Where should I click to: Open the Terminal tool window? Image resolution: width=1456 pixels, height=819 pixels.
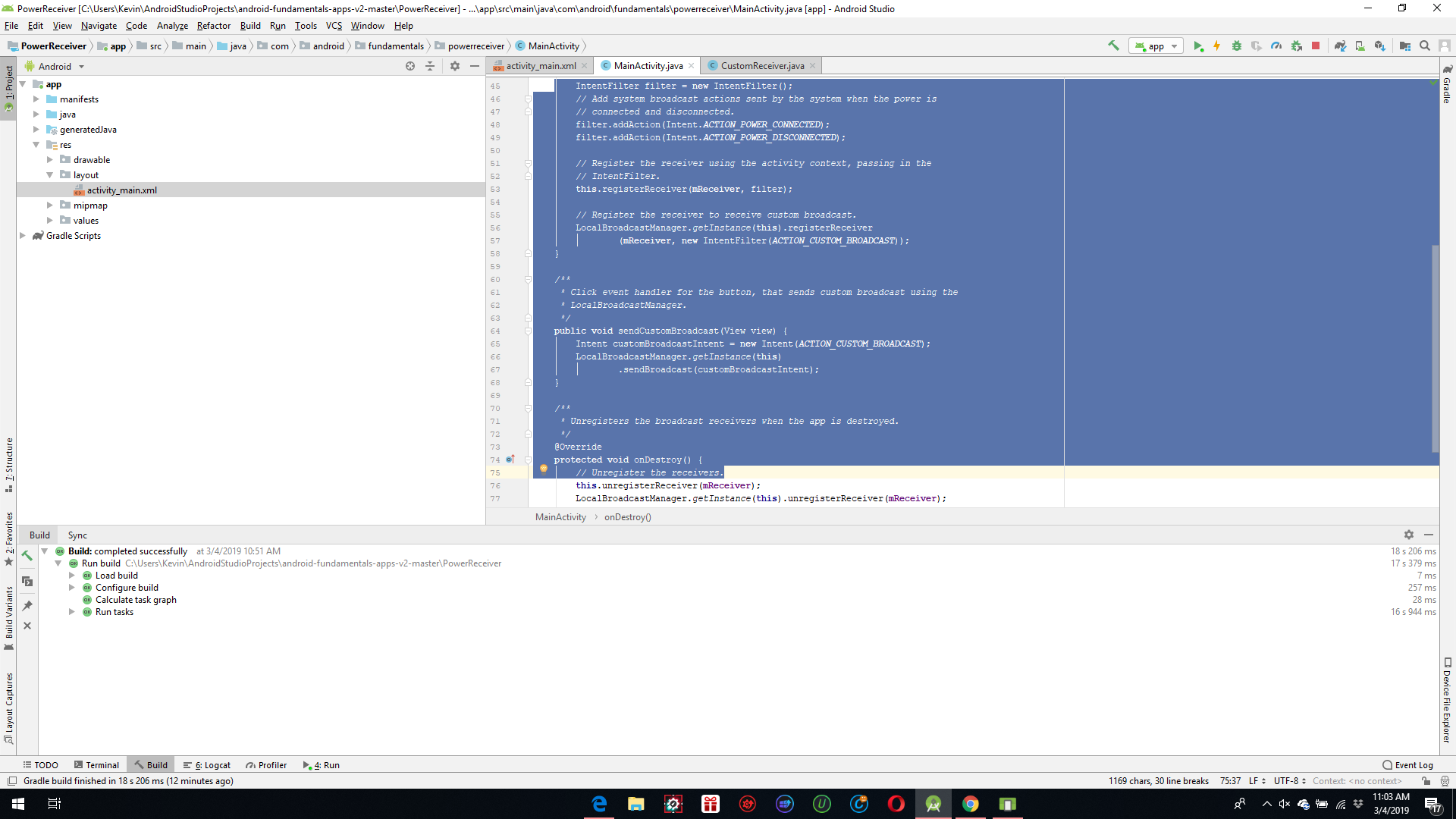[96, 765]
